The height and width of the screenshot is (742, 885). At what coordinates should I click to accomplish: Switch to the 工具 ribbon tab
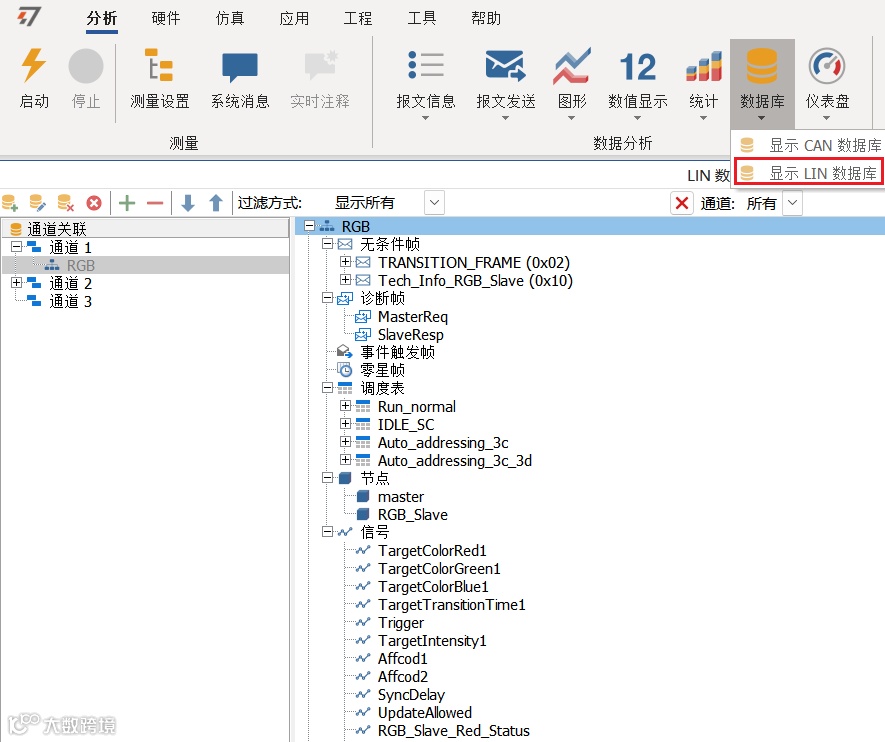click(x=422, y=19)
